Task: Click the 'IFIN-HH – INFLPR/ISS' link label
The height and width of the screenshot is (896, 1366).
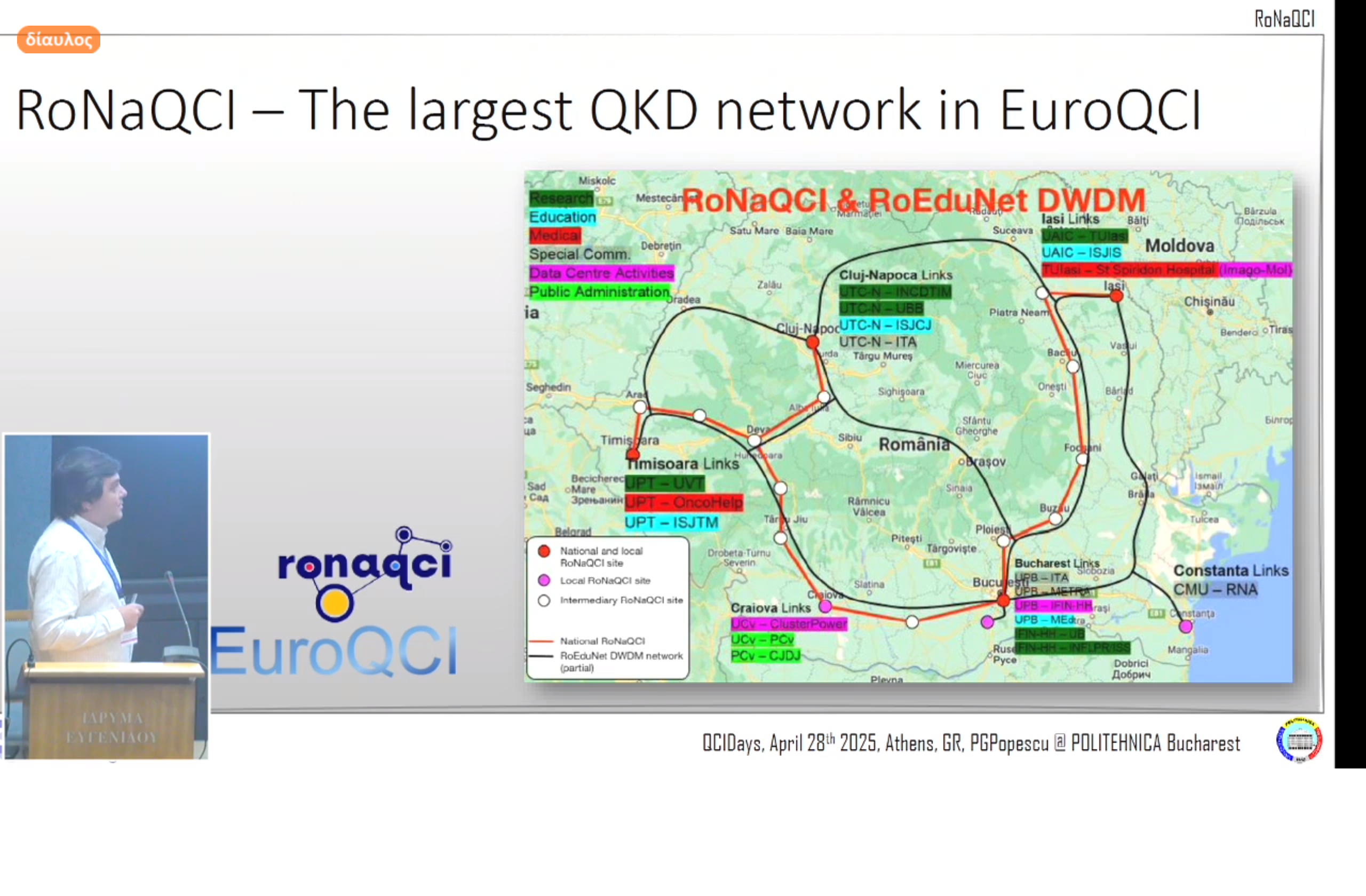Action: 1072,648
